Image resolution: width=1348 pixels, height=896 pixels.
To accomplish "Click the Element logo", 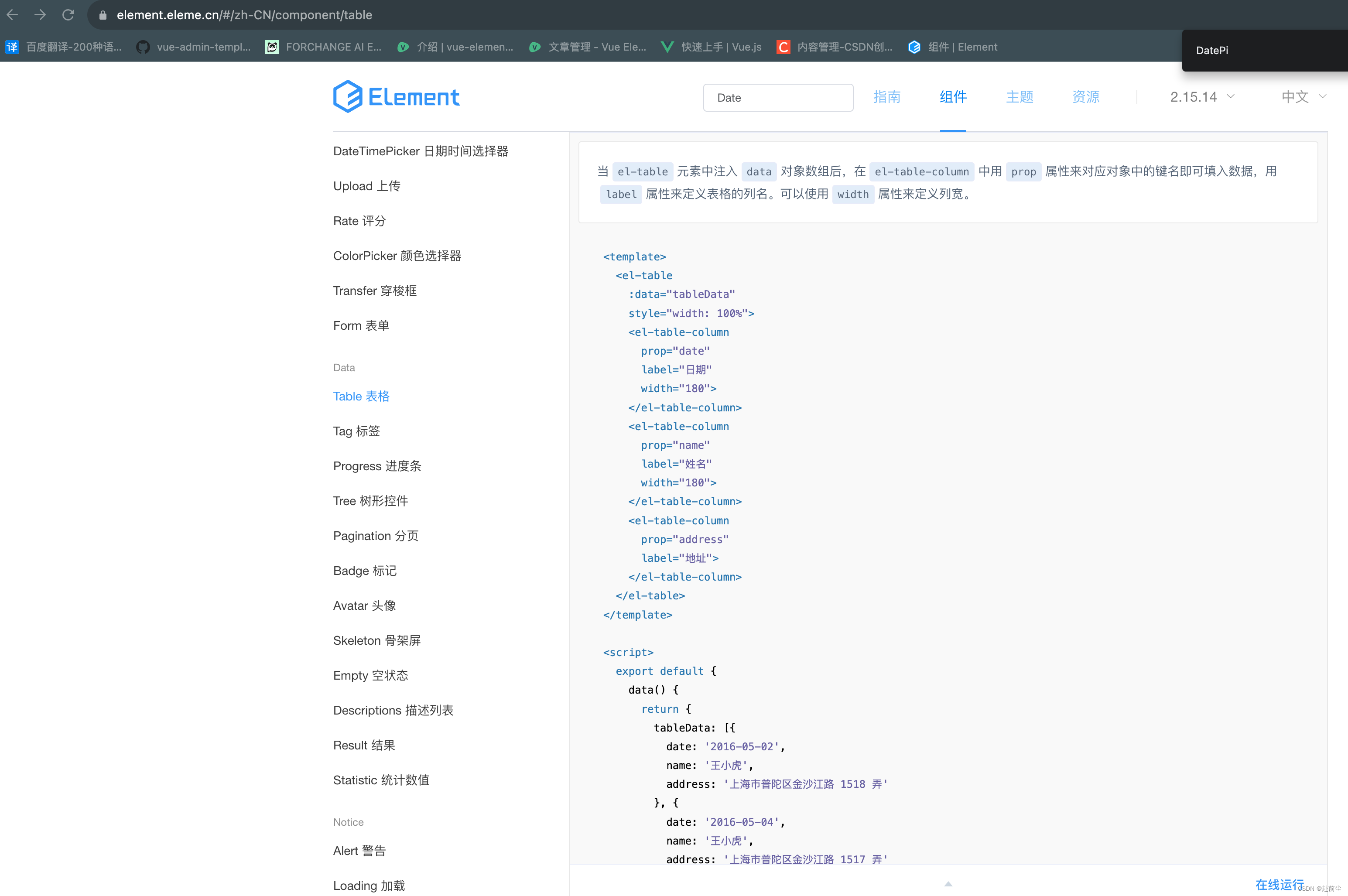I will click(396, 96).
